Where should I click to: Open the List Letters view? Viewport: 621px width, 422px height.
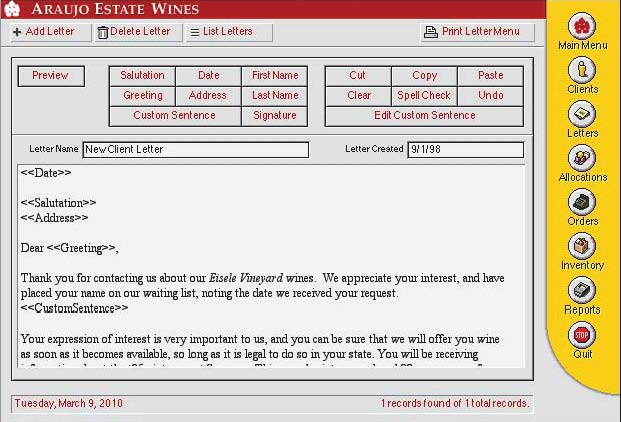(x=229, y=32)
